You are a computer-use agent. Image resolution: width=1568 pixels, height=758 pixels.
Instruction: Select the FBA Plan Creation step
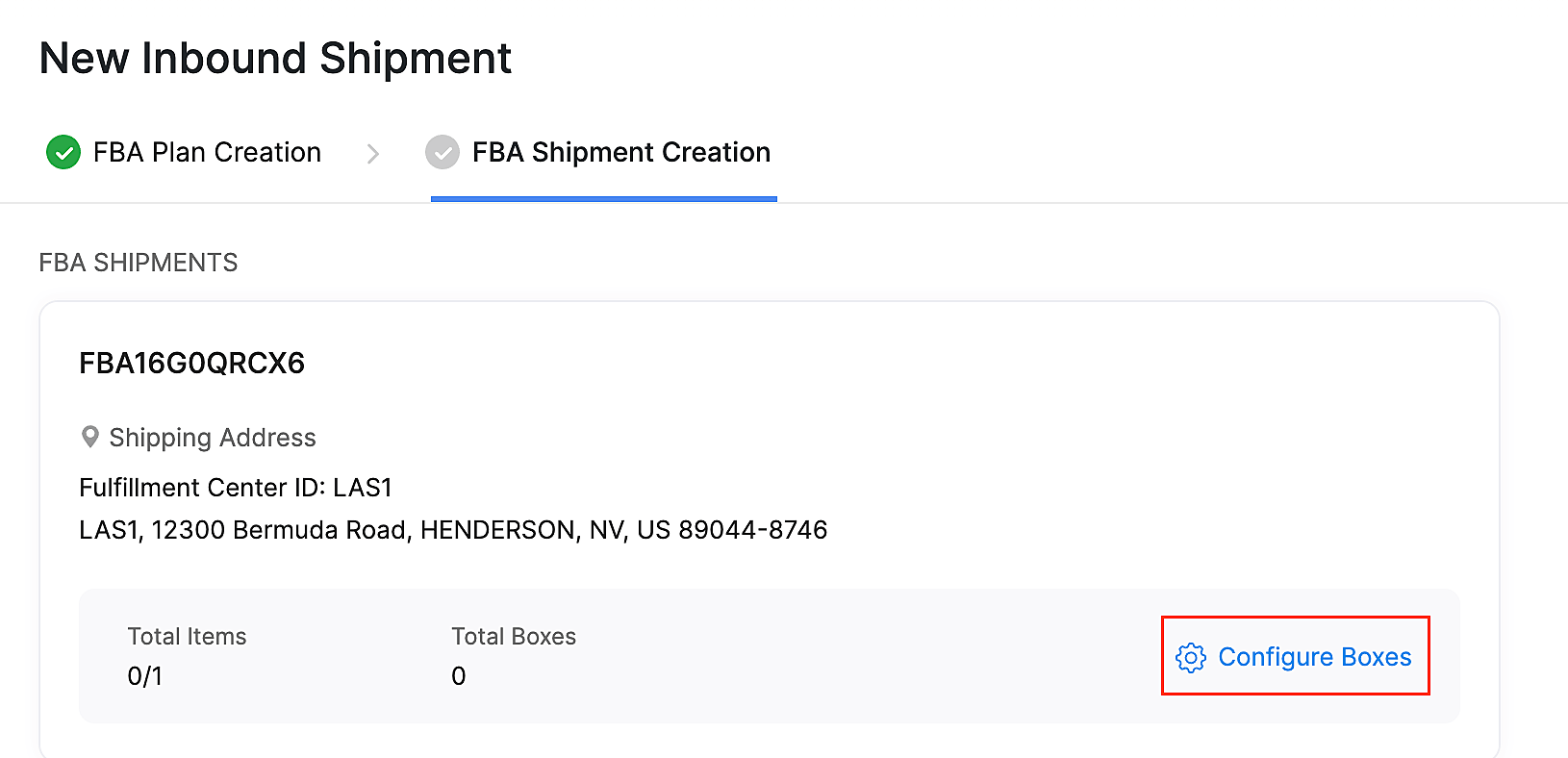point(207,152)
